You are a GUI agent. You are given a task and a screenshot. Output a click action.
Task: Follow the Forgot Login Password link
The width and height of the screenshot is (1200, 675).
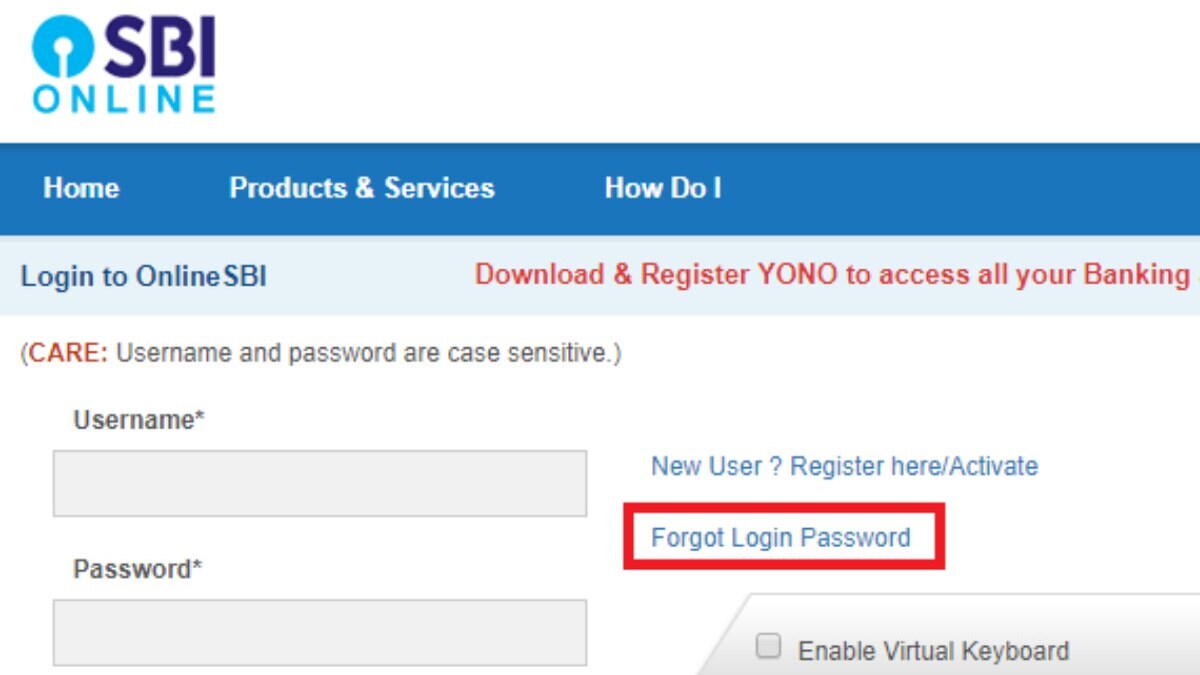click(780, 538)
